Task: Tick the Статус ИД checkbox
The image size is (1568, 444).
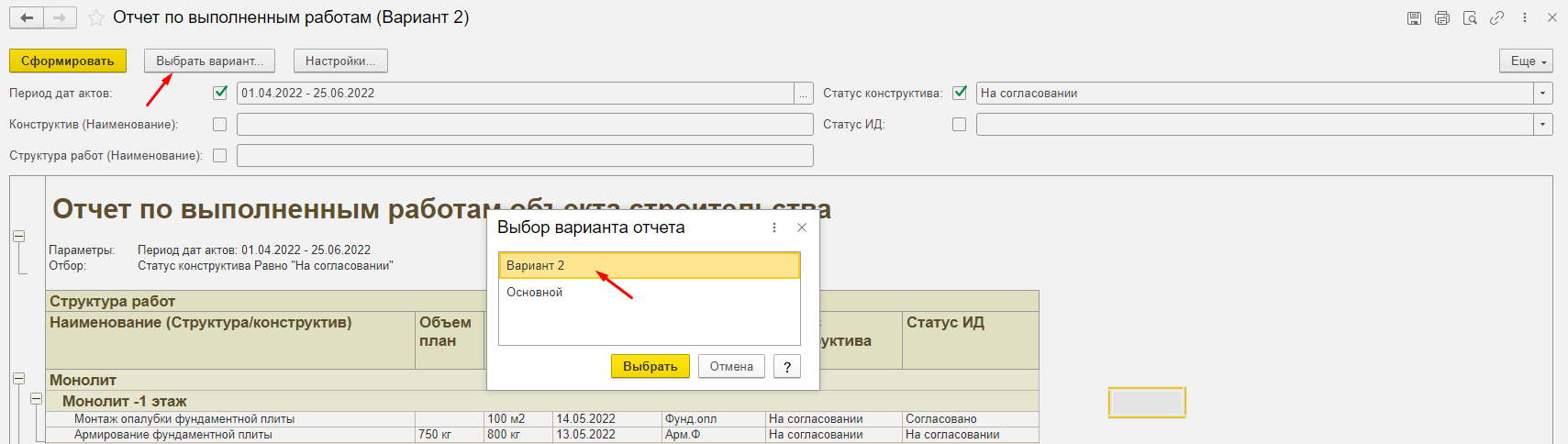Action: click(960, 124)
